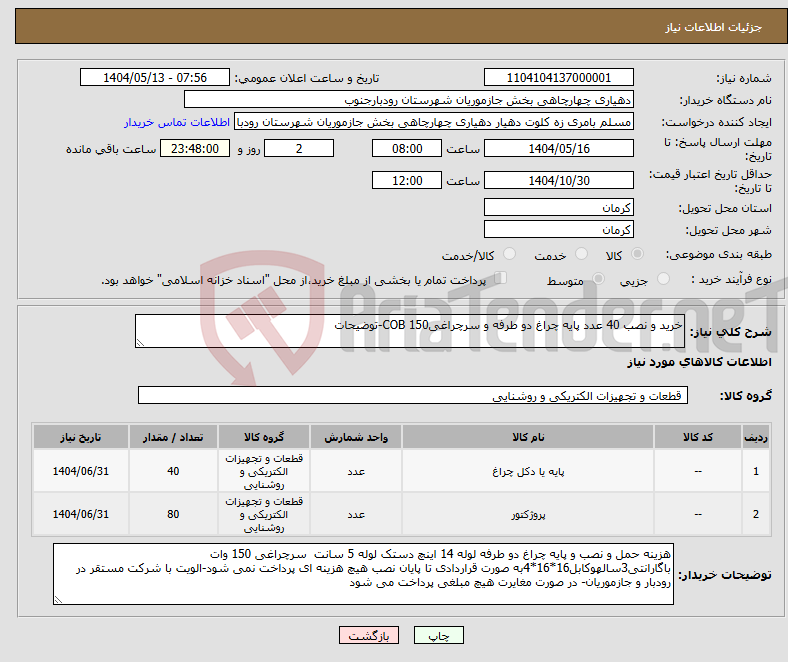Image resolution: width=788 pixels, height=662 pixels.
Task: Click the goods group cell in row 2
Action: [264, 514]
